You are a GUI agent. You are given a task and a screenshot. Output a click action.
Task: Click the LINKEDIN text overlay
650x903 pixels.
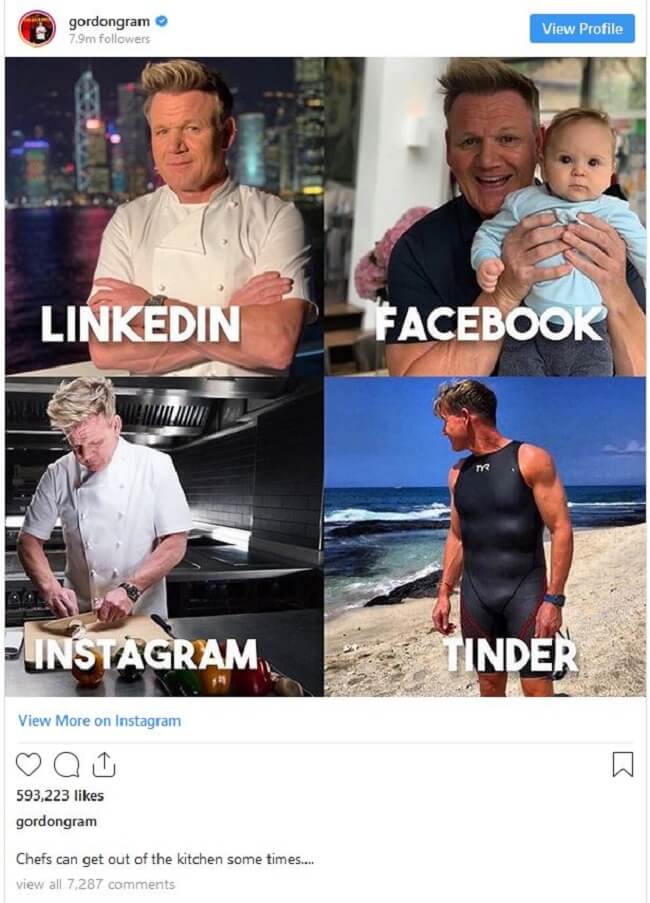coord(140,324)
